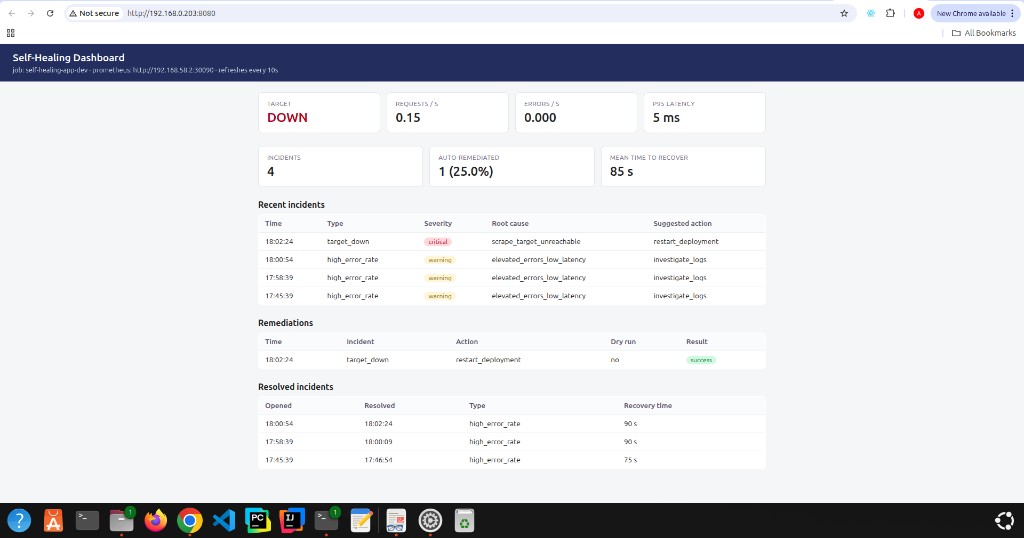Click the Recent incidents heading
The width and height of the screenshot is (1024, 538).
click(x=291, y=204)
